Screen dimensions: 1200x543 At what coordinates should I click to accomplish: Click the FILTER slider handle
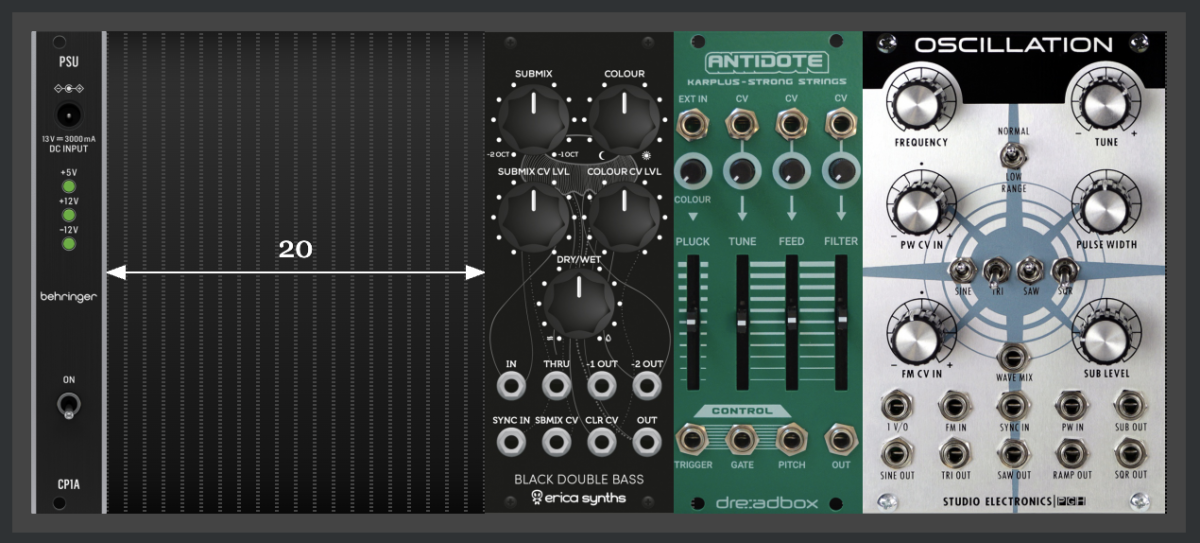click(x=841, y=322)
